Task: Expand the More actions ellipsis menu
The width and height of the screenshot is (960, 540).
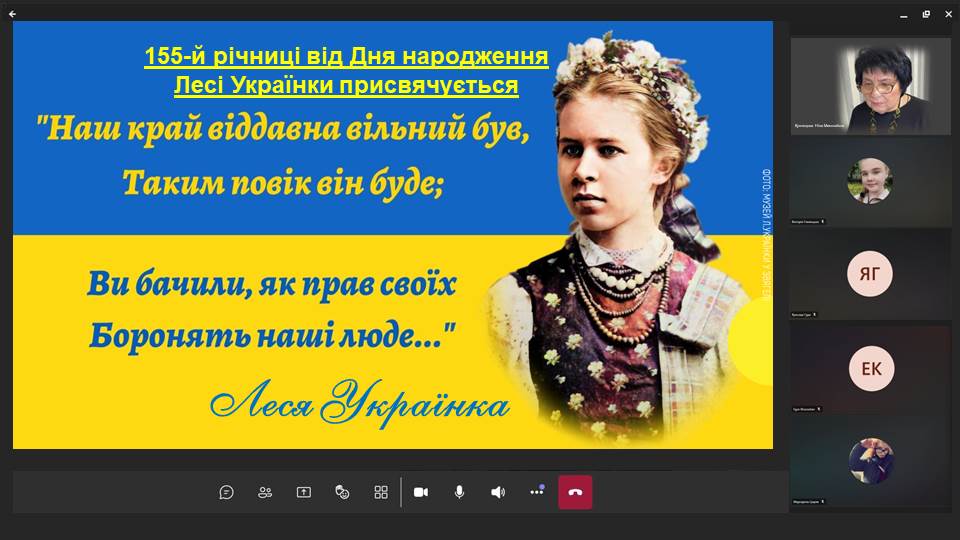Action: [537, 492]
